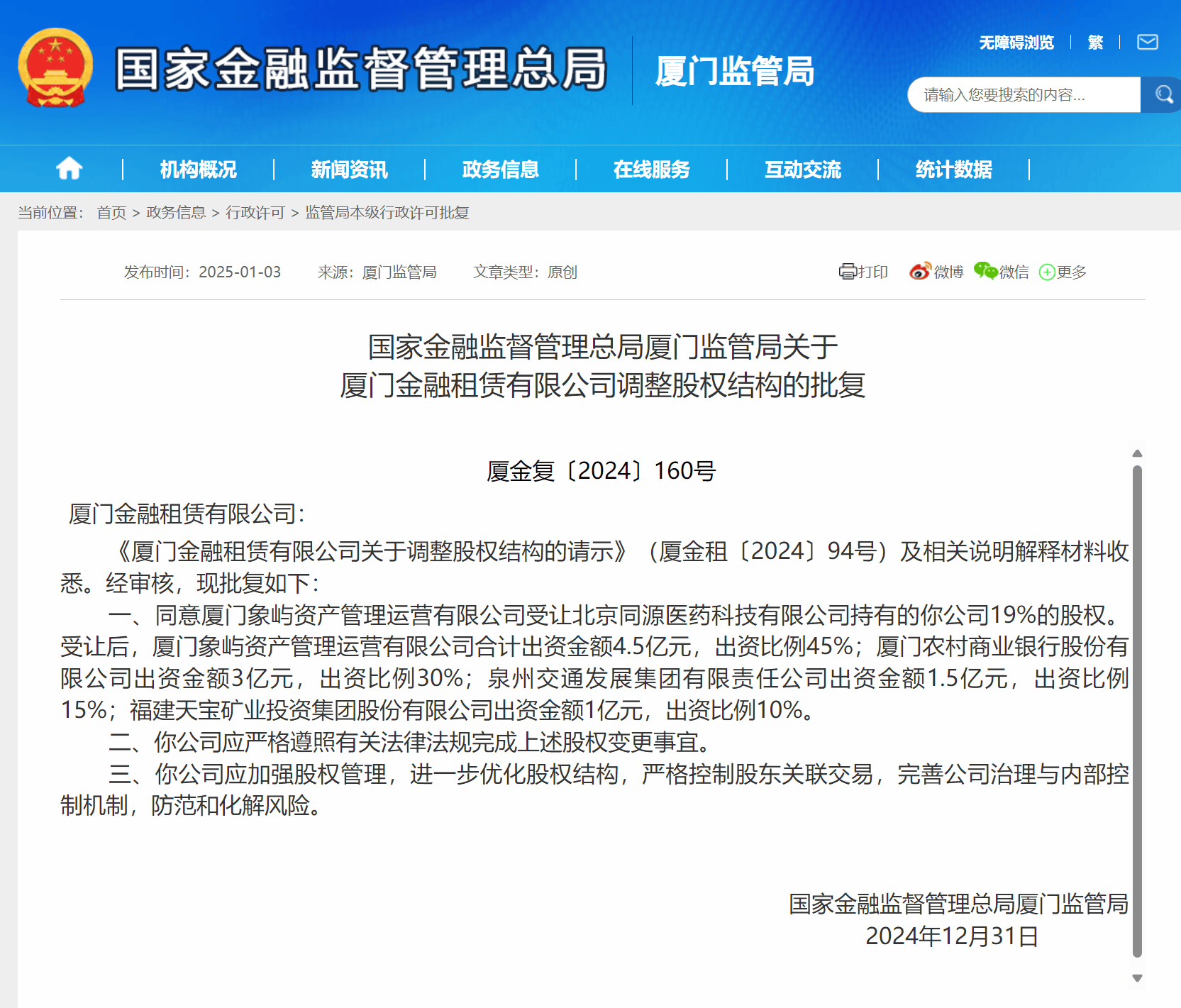Click 监管局本级行政许可批复 breadcrumb link
The image size is (1181, 1008).
coord(387,213)
